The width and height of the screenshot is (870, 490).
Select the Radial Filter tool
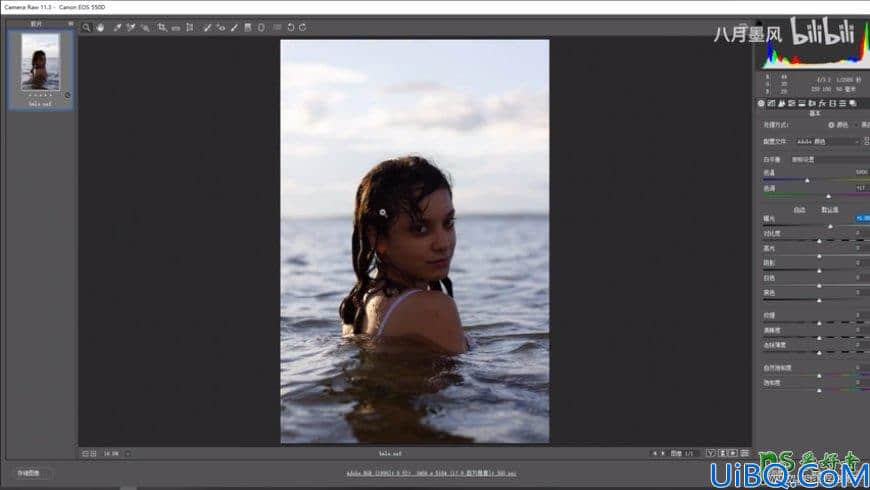(261, 27)
